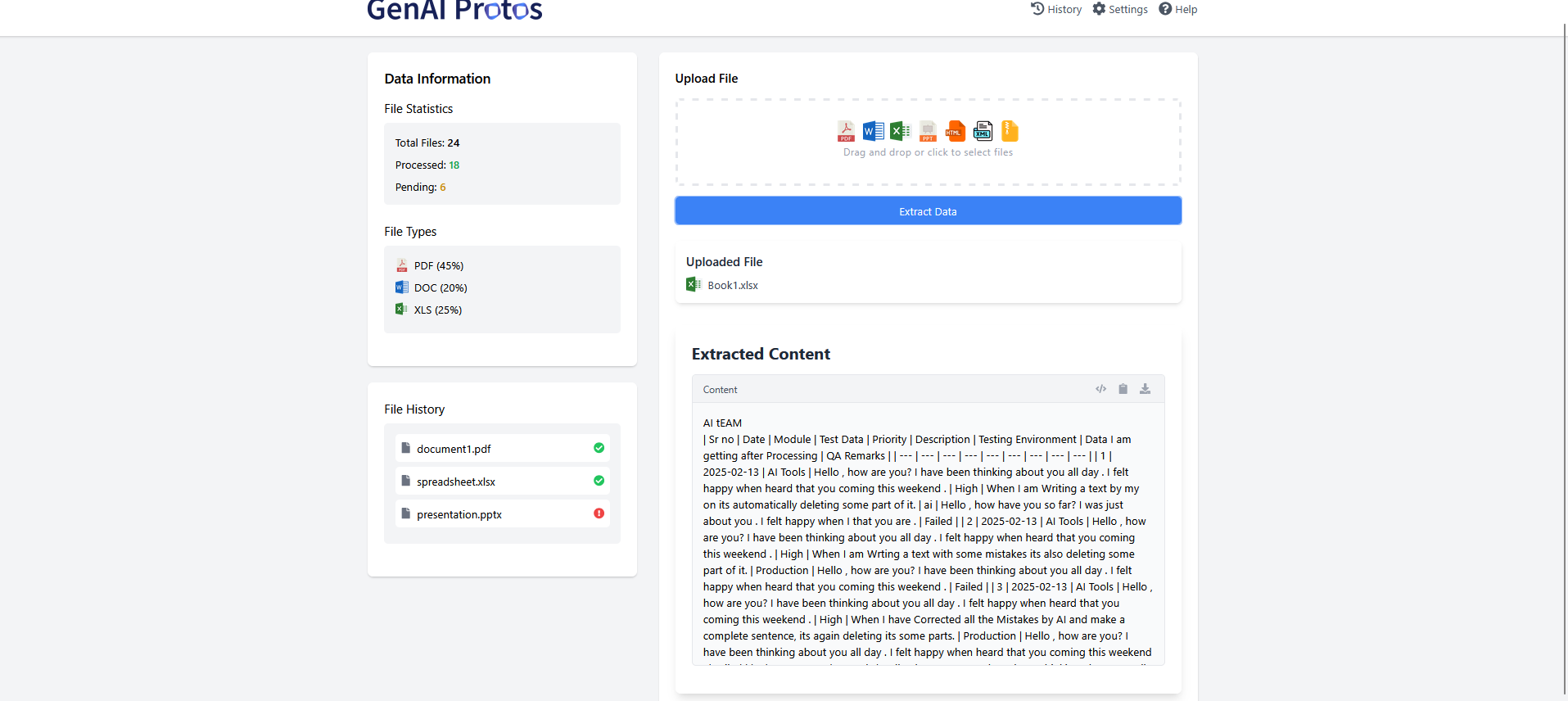Click the 'AI tEAM' line in extracted content
1568x701 pixels.
[722, 423]
